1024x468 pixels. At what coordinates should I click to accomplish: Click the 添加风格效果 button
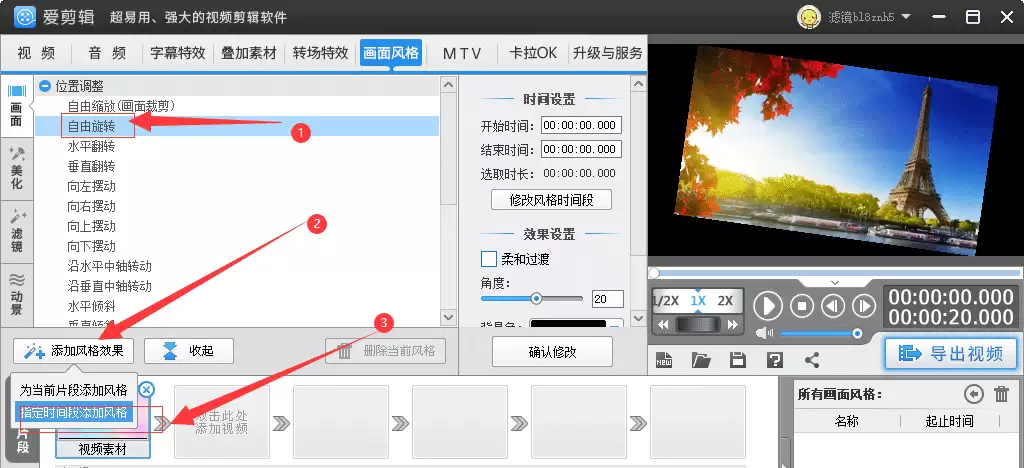click(73, 351)
